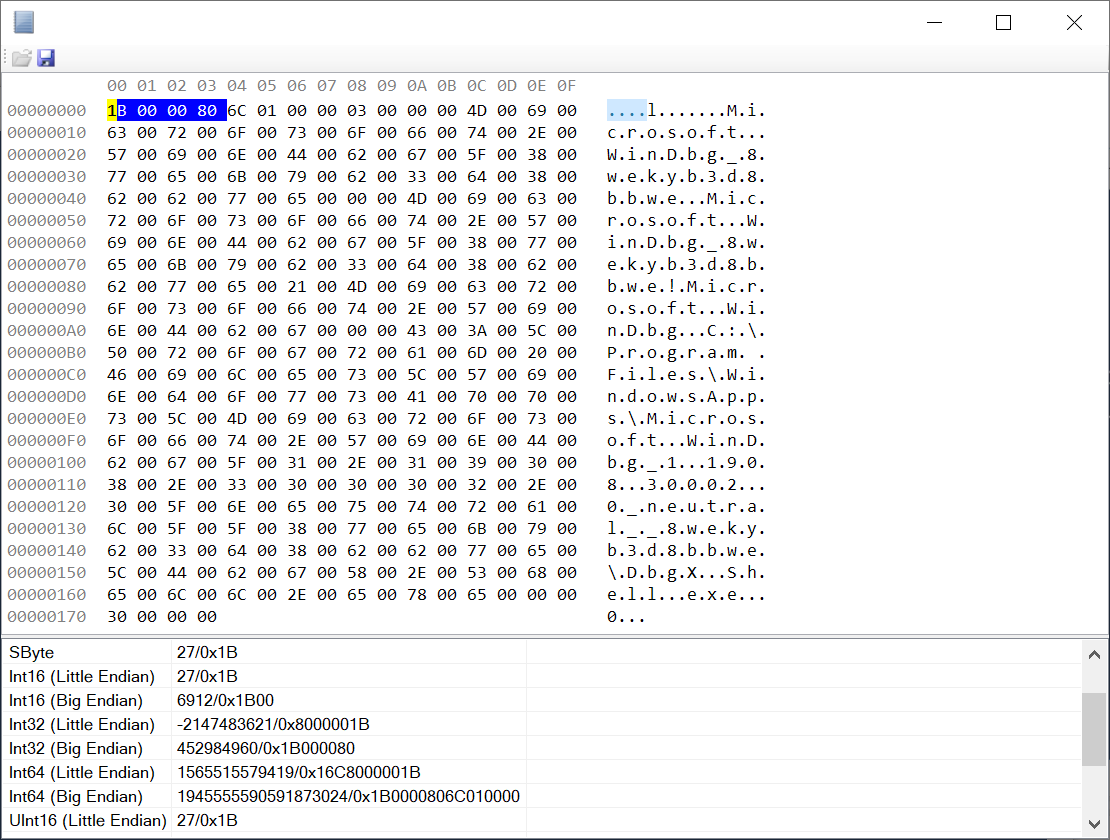
Task: Click ASCII text 'e.l.l...e.x.e...'
Action: tap(686, 594)
